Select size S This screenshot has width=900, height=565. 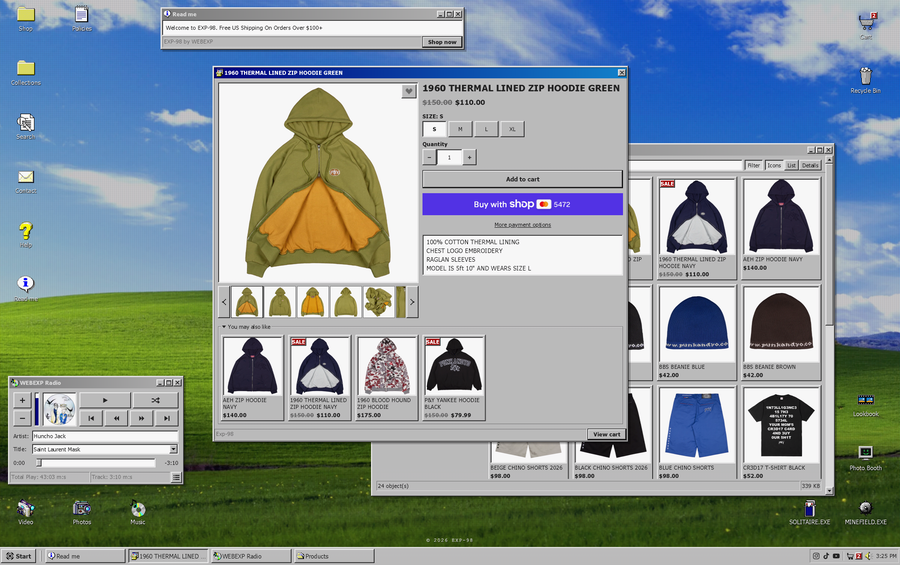pyautogui.click(x=435, y=129)
